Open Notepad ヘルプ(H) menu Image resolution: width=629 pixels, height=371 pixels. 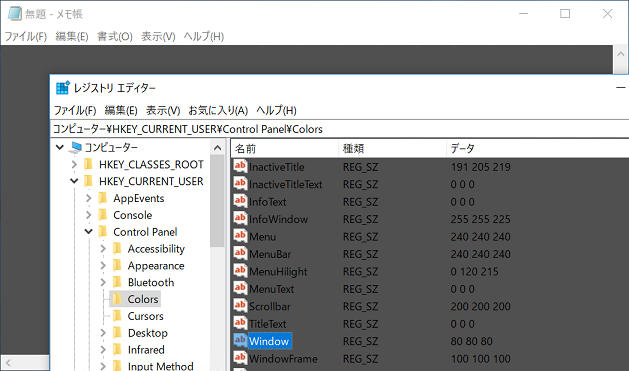(204, 36)
